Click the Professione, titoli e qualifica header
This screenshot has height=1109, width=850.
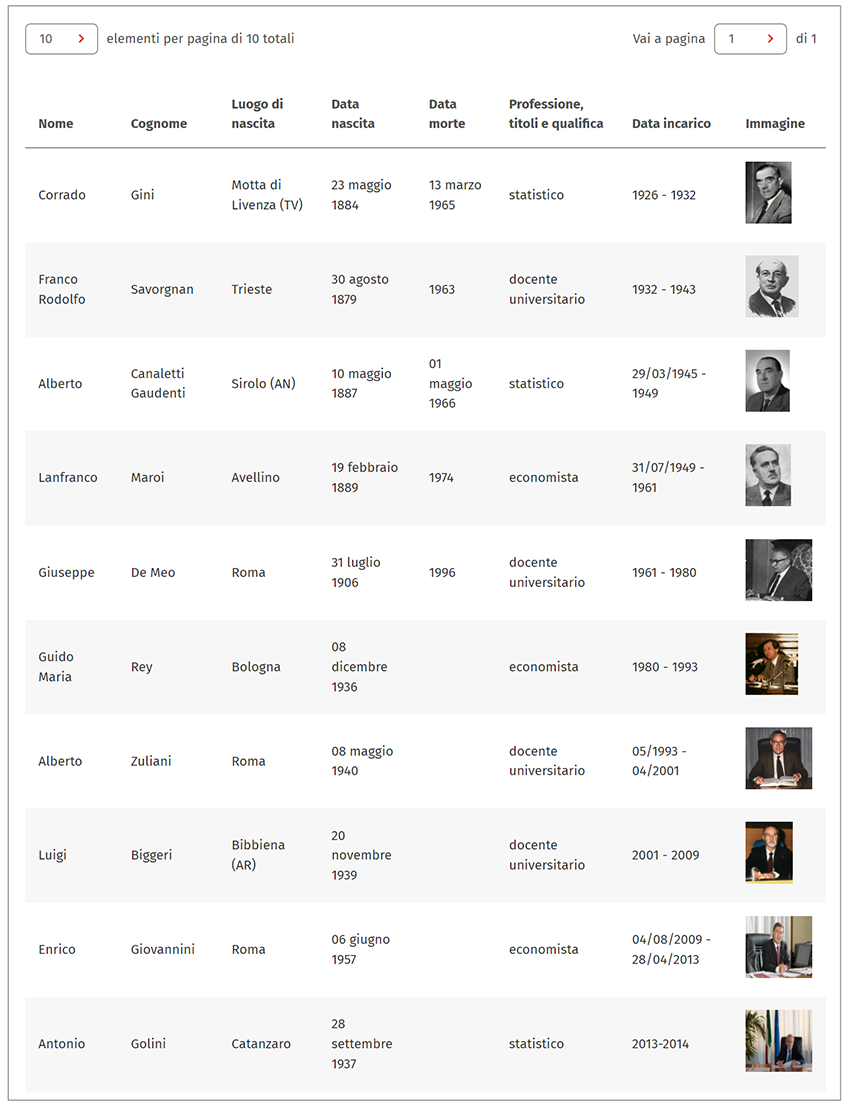(556, 114)
